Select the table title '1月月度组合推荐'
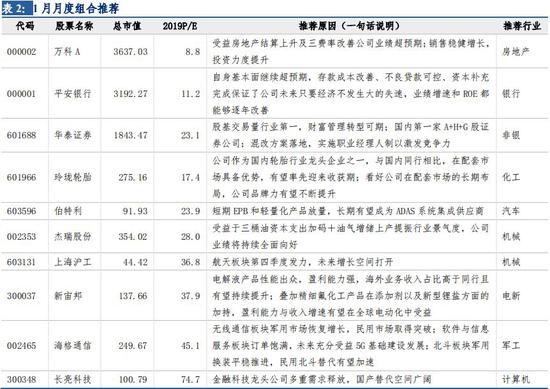 (76, 8)
